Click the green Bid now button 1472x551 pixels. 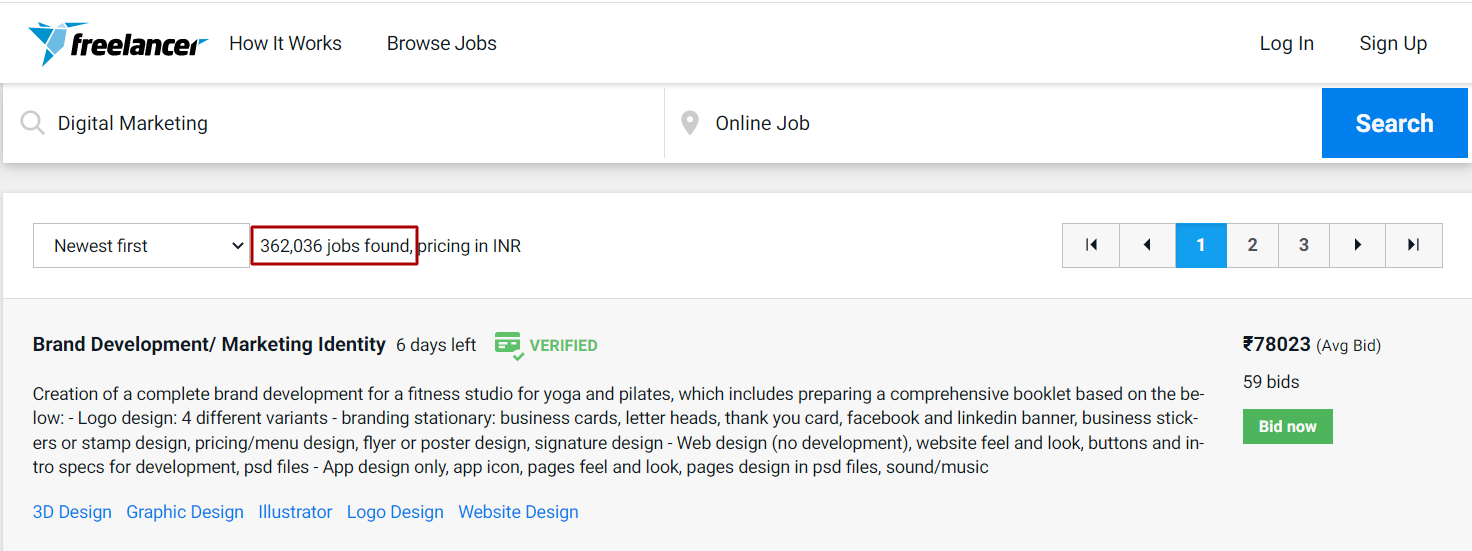(x=1287, y=426)
